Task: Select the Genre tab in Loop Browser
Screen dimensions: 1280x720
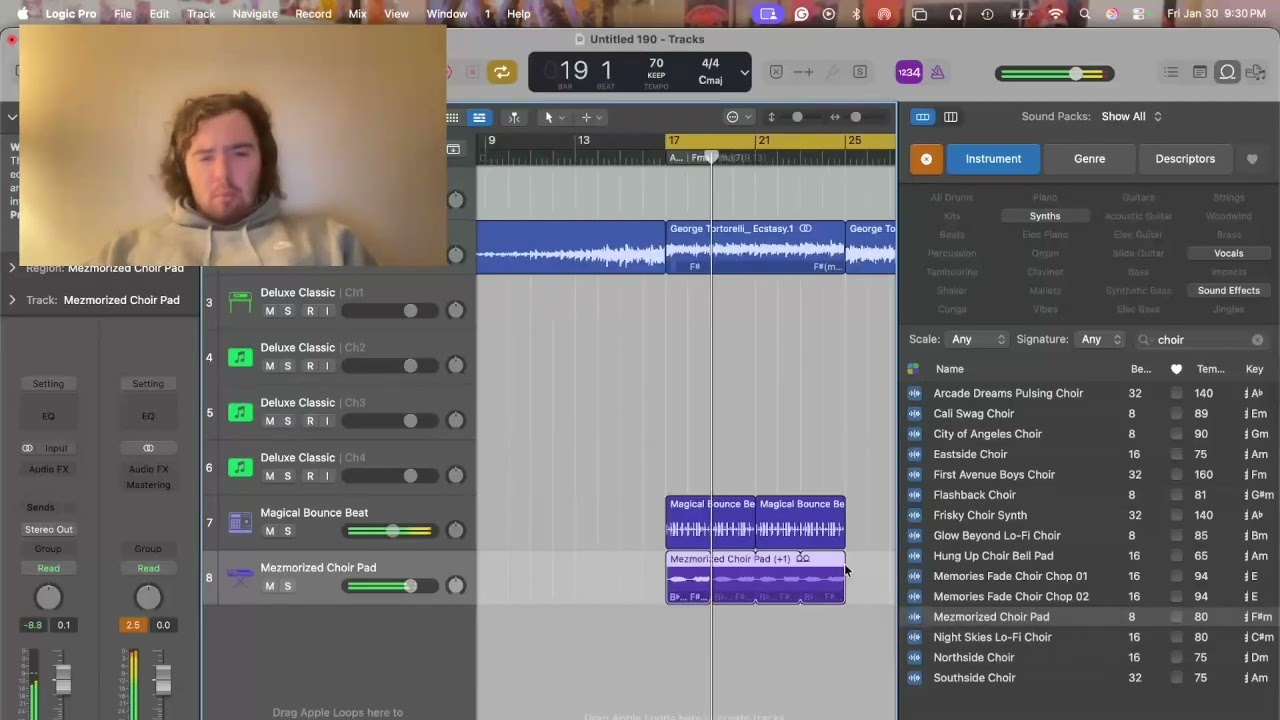Action: (x=1090, y=159)
